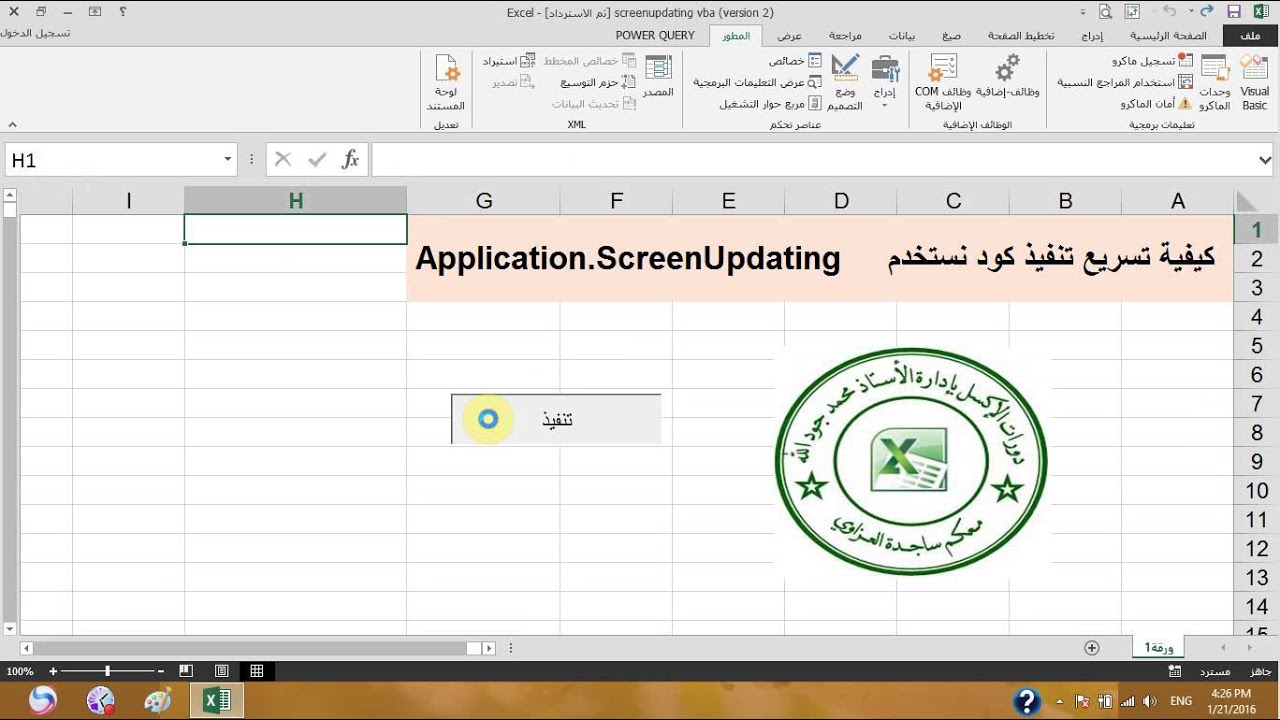Click Expansion Packs (حزم التوسيع)
The width and height of the screenshot is (1280, 720).
pos(597,82)
